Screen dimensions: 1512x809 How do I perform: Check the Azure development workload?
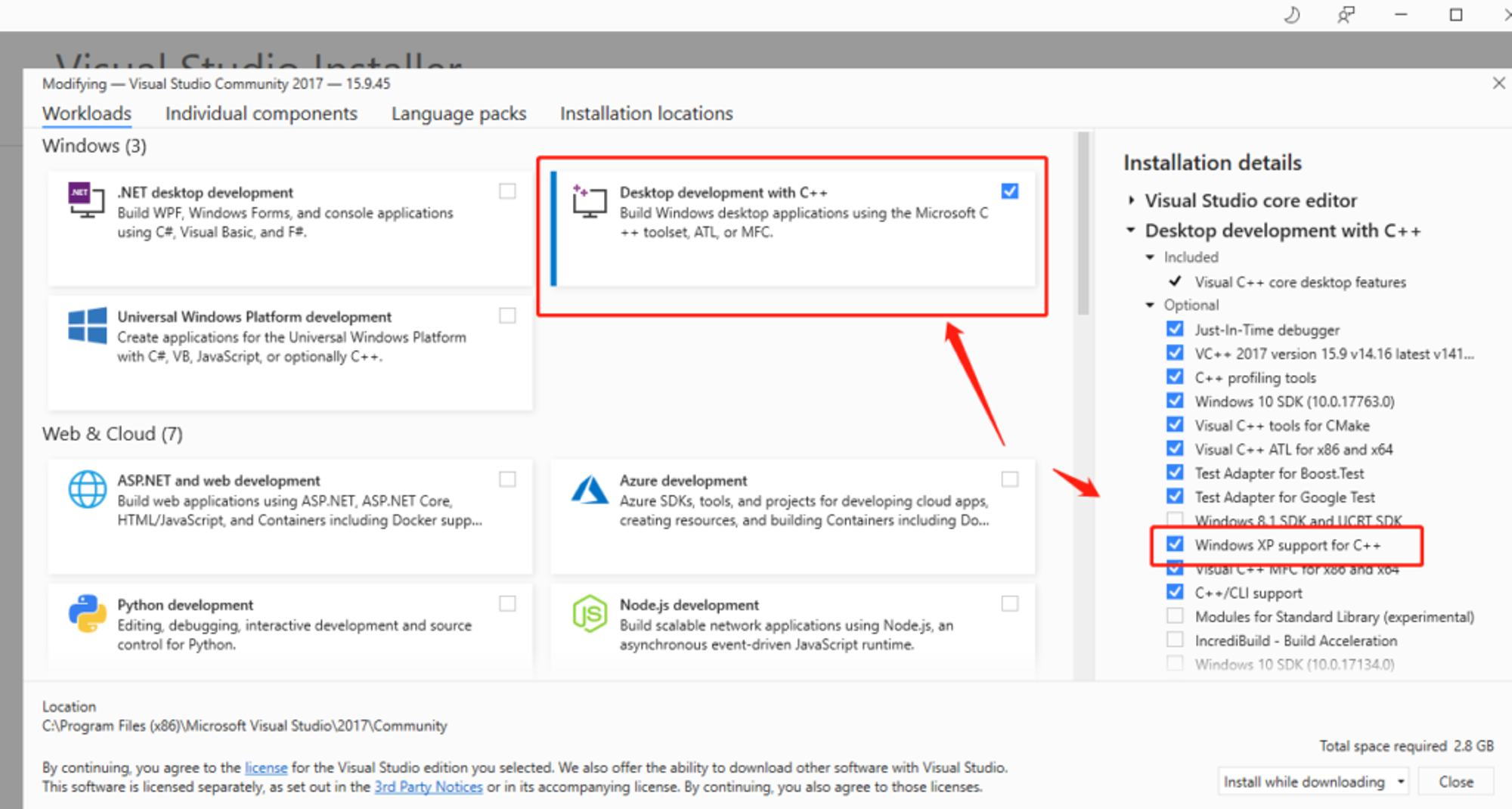pyautogui.click(x=1009, y=479)
